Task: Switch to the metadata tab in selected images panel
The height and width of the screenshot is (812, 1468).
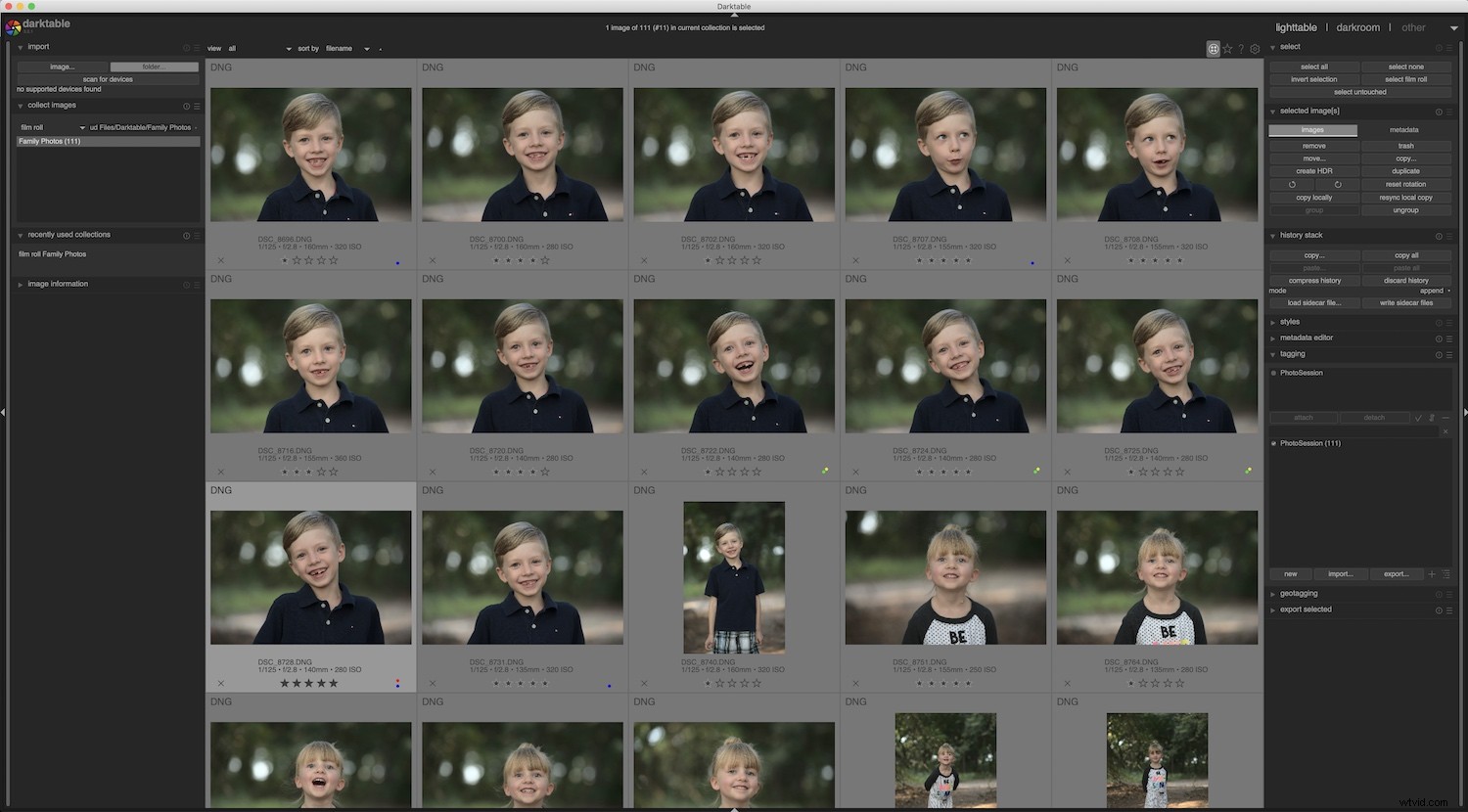Action: click(x=1404, y=129)
